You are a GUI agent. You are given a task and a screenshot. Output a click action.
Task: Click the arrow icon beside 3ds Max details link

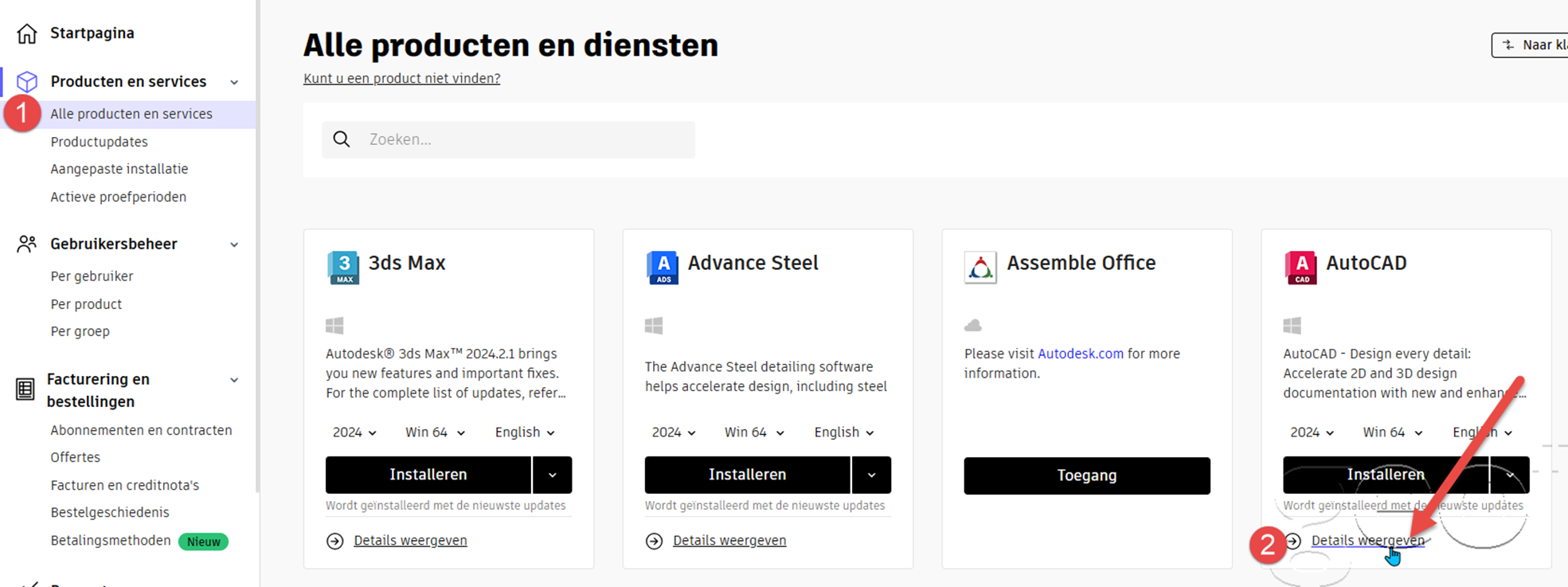[x=335, y=541]
